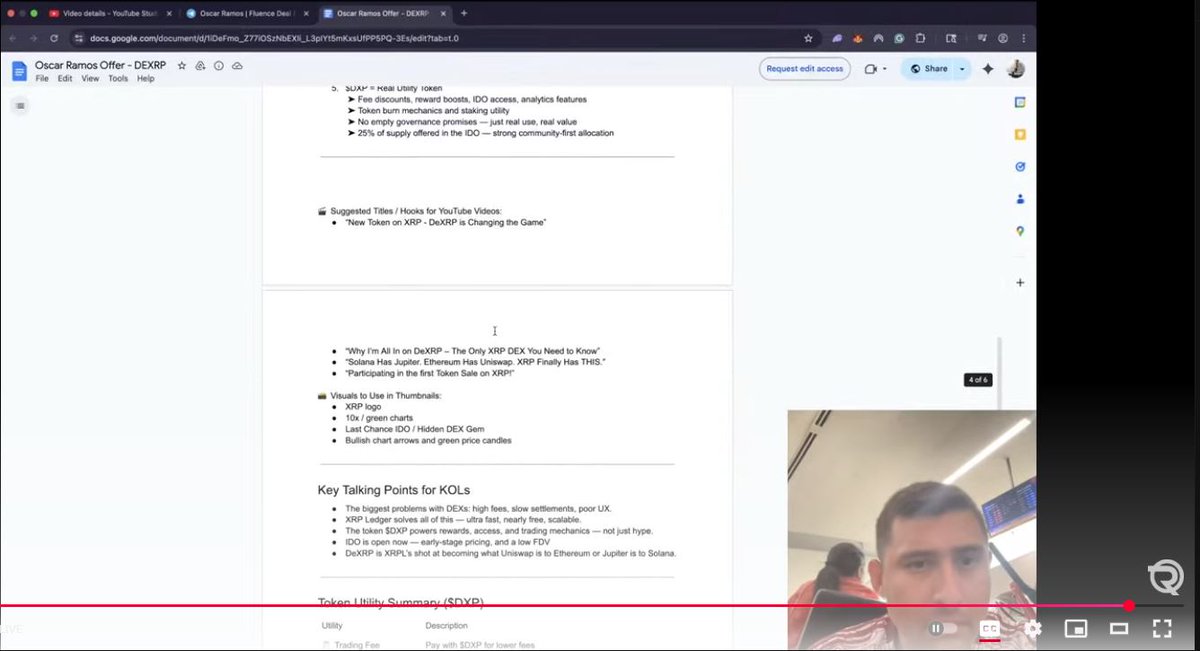The image size is (1200, 651).
Task: Open the Google account avatar
Action: click(x=1015, y=69)
